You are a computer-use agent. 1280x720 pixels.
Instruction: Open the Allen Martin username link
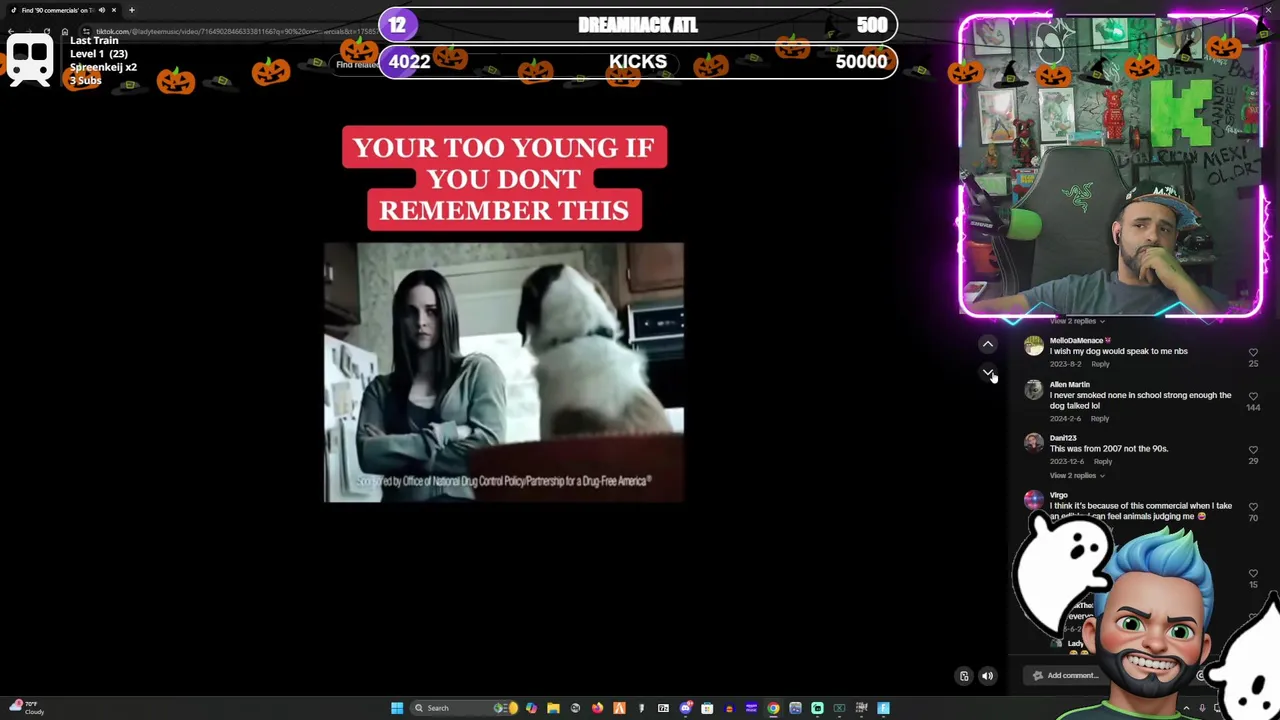1069,384
